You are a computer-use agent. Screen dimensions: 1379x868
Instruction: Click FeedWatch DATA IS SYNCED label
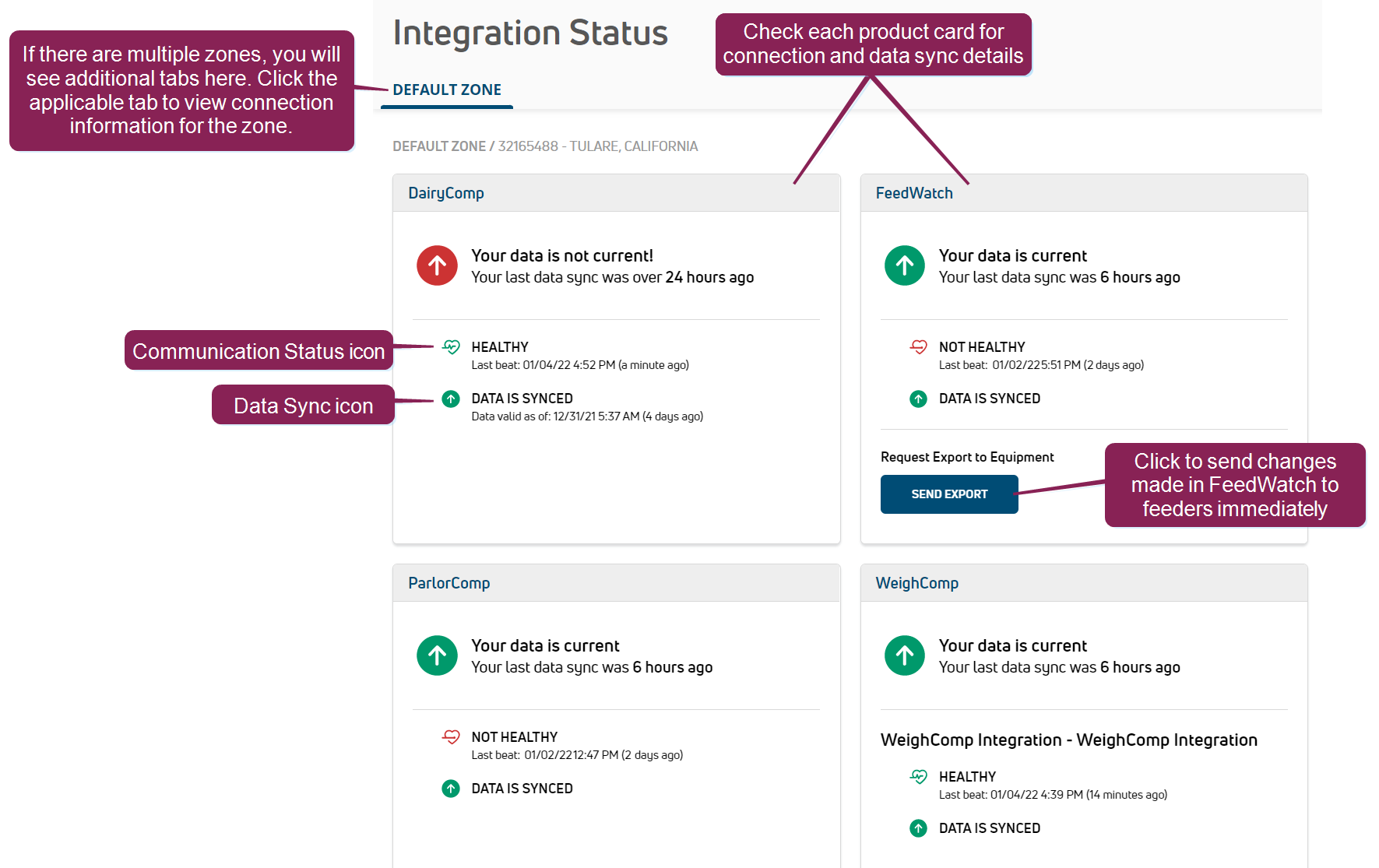click(x=990, y=399)
